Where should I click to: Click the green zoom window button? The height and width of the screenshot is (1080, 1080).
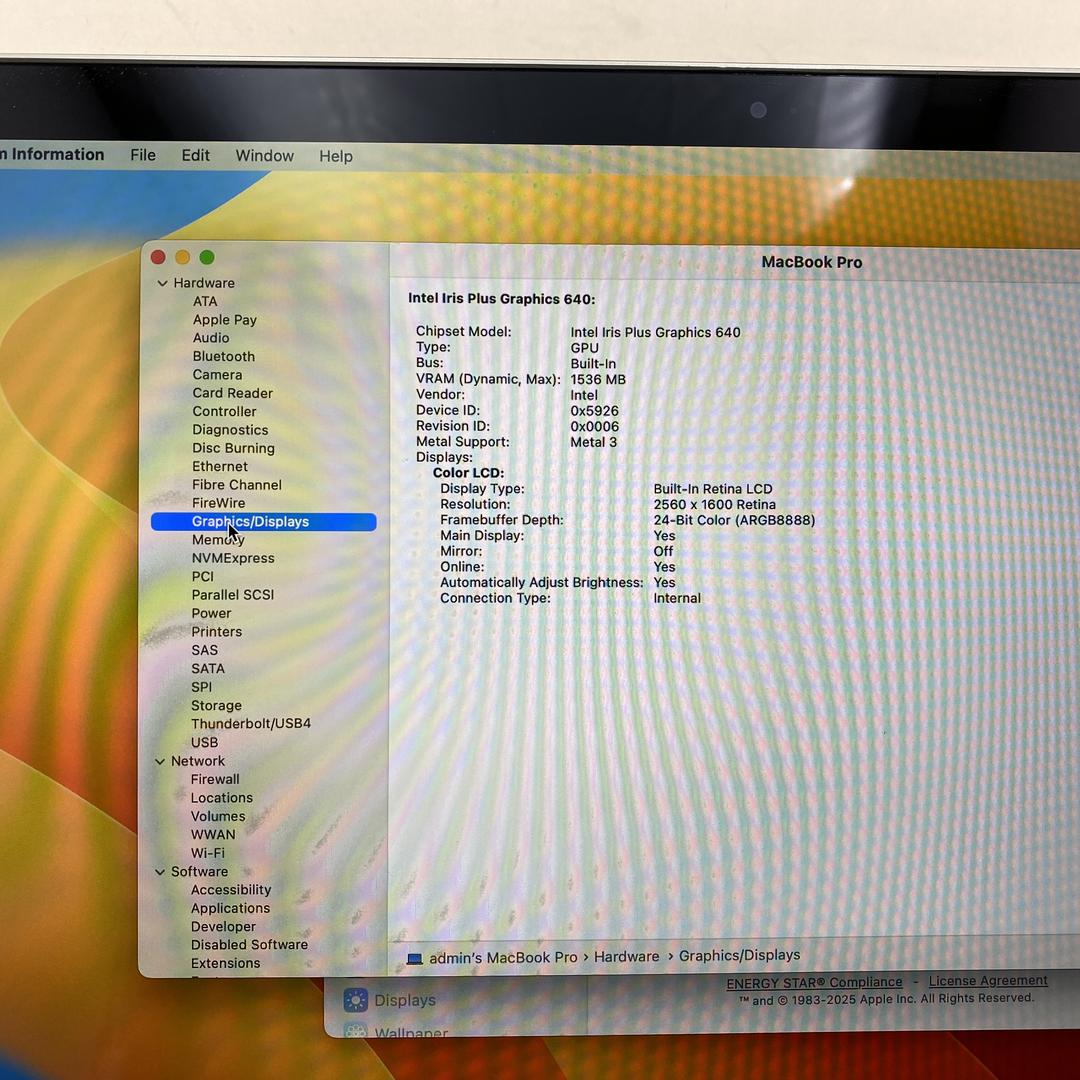[207, 257]
